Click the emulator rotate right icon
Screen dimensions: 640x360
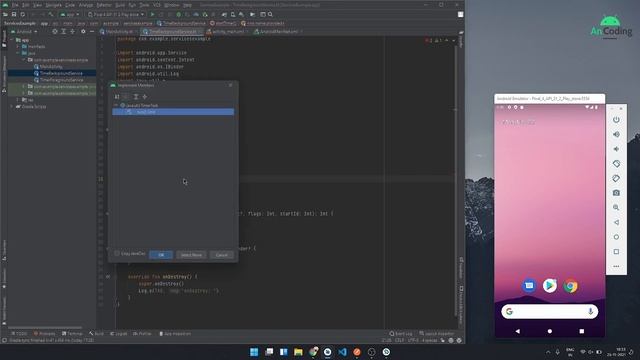(616, 178)
